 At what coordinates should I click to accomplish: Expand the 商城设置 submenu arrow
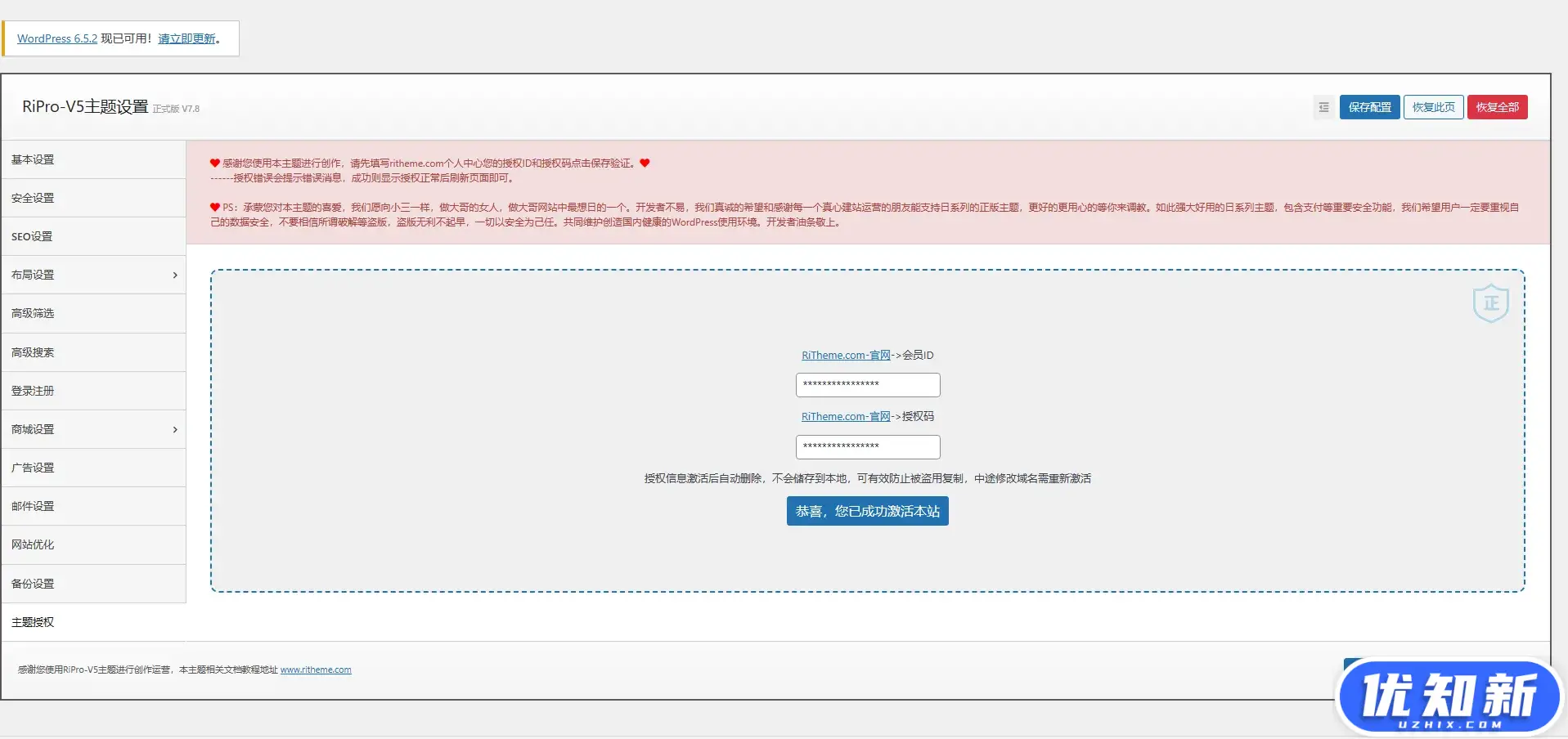(175, 430)
